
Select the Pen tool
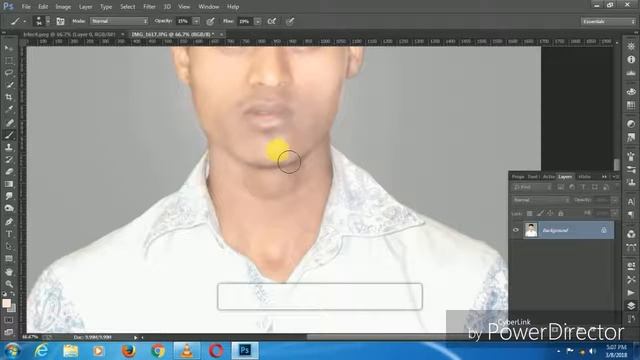coord(9,222)
